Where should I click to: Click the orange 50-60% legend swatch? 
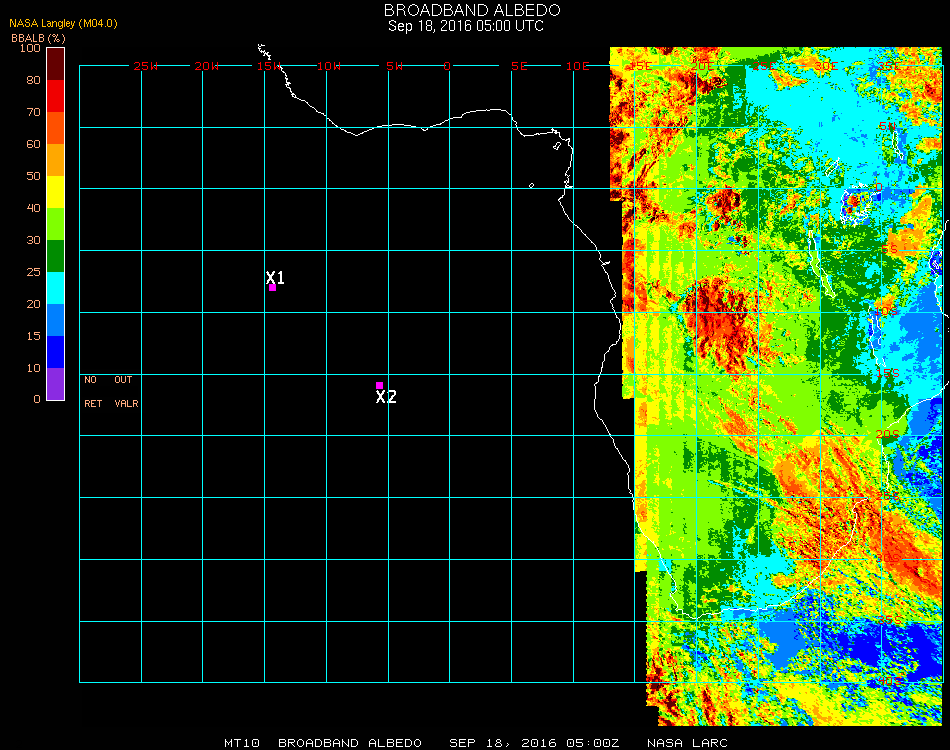pyautogui.click(x=56, y=159)
